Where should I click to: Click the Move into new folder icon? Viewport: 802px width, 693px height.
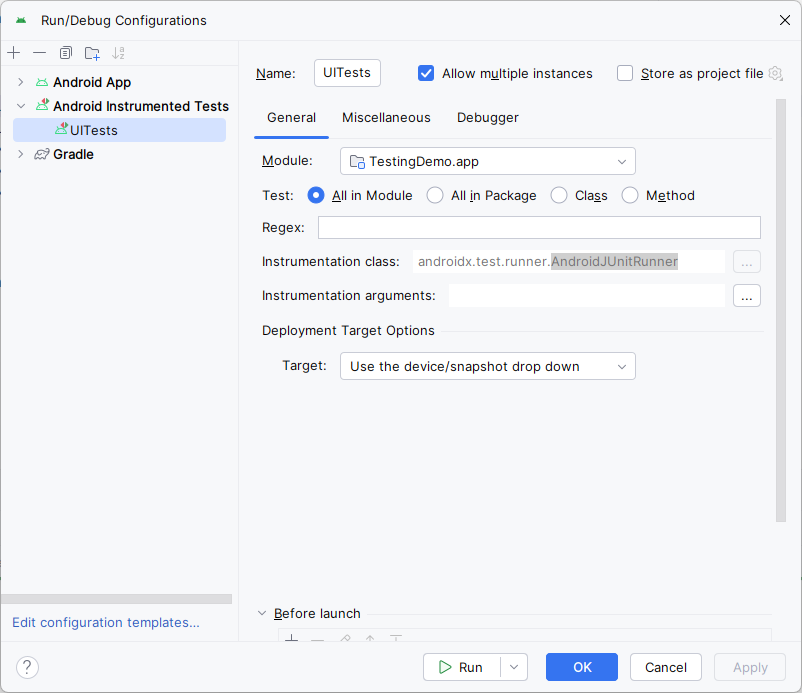[92, 53]
